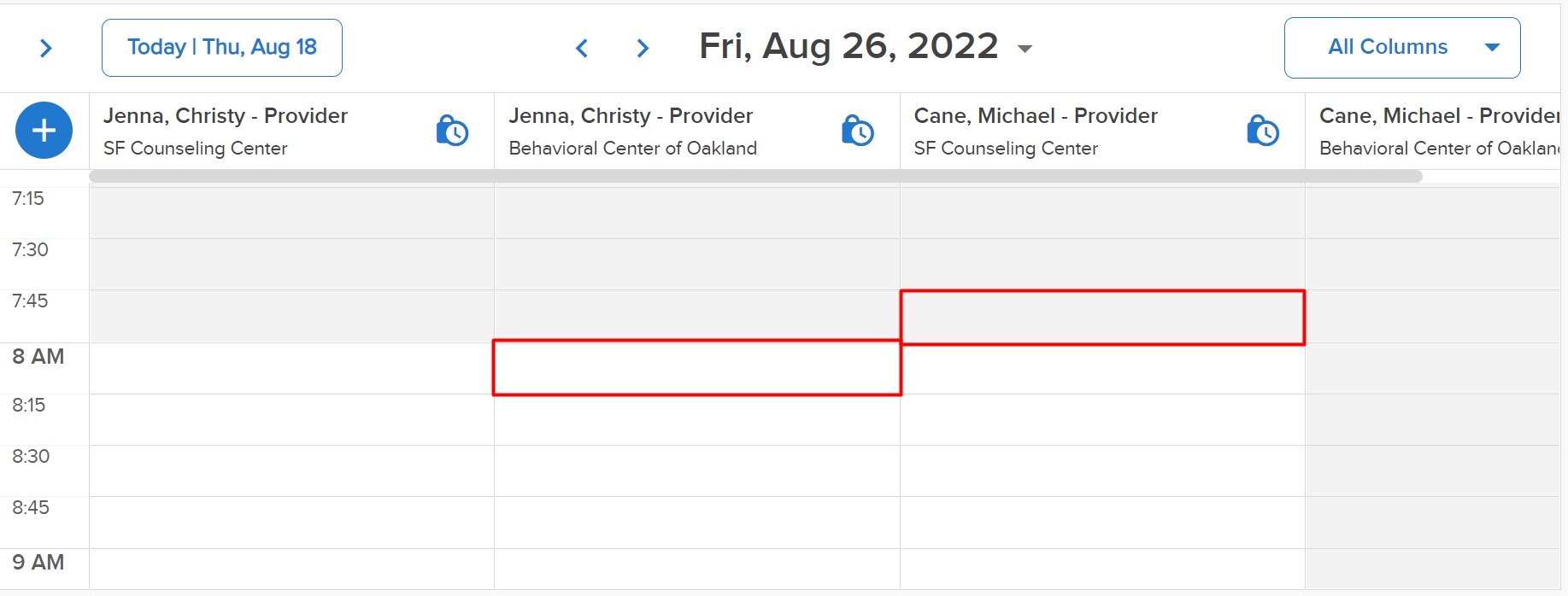The image size is (1568, 596).
Task: Click the Fri, Aug 26, 2022 date heading
Action: tap(849, 46)
